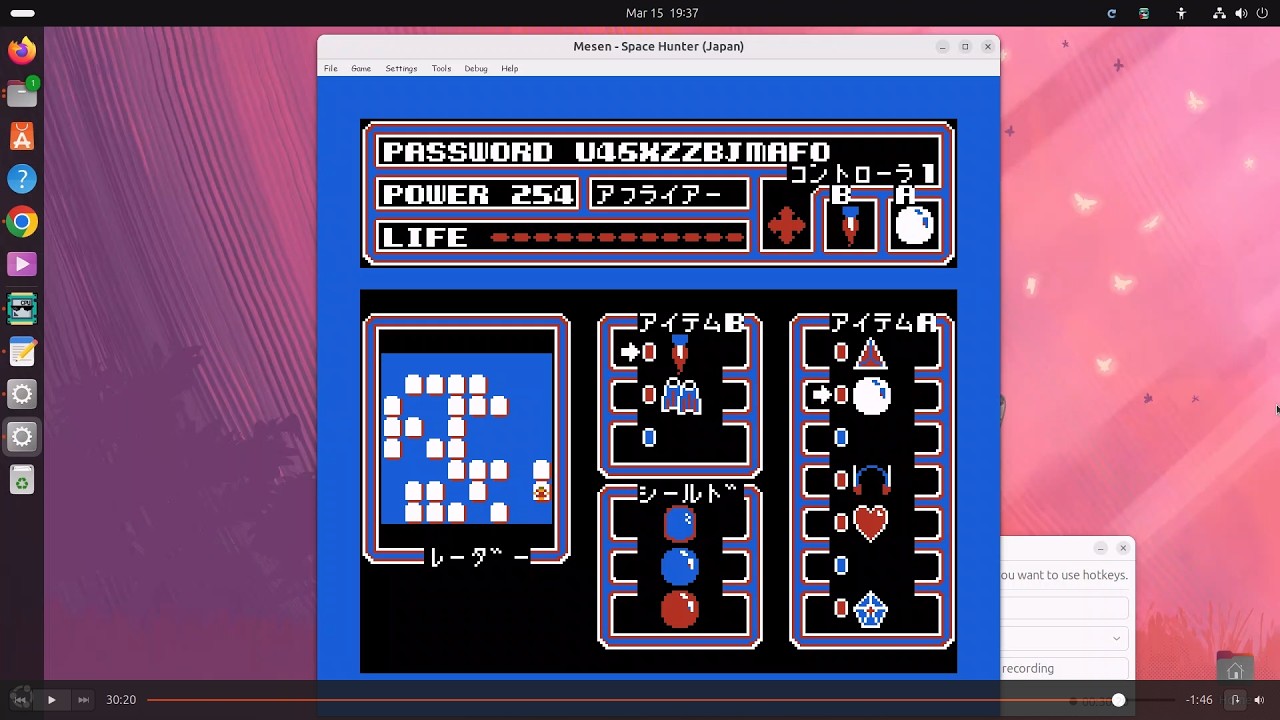
Task: Launch Google Chrome from the dock
Action: point(22,222)
